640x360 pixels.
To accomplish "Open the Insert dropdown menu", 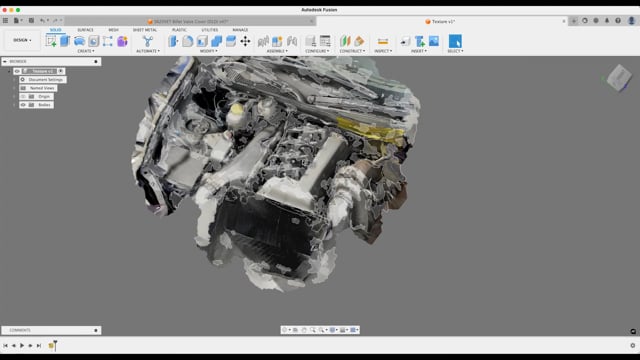I will pos(419,51).
